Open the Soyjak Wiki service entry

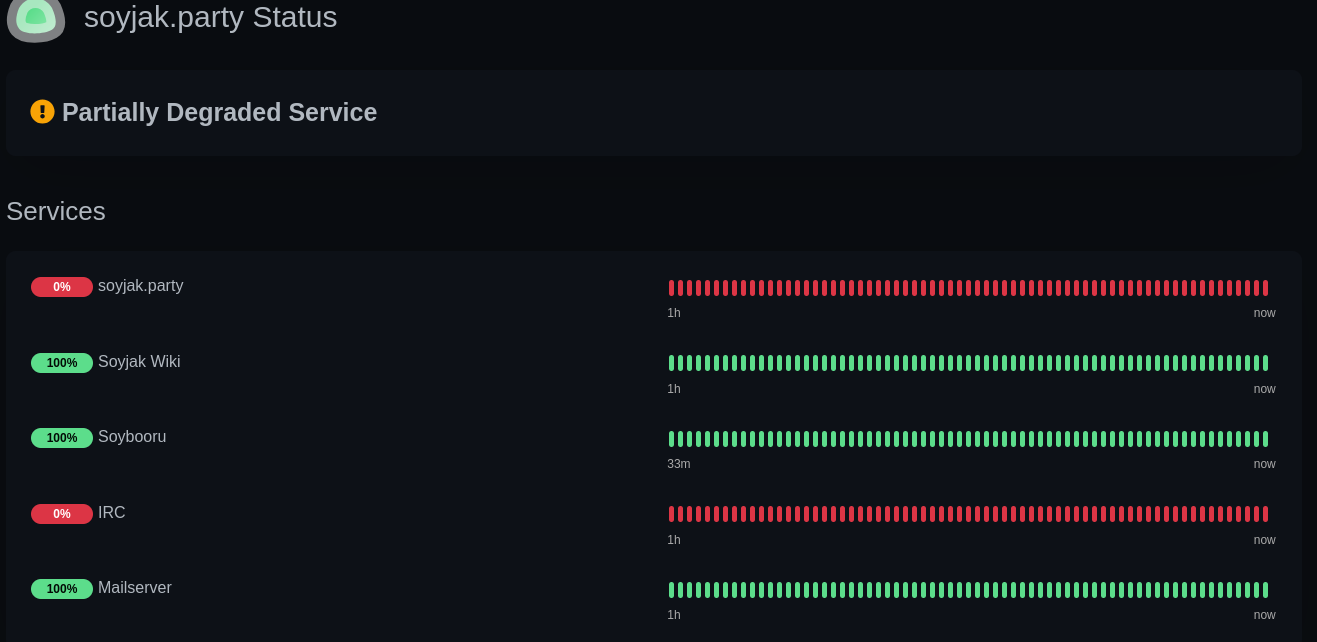(x=139, y=362)
